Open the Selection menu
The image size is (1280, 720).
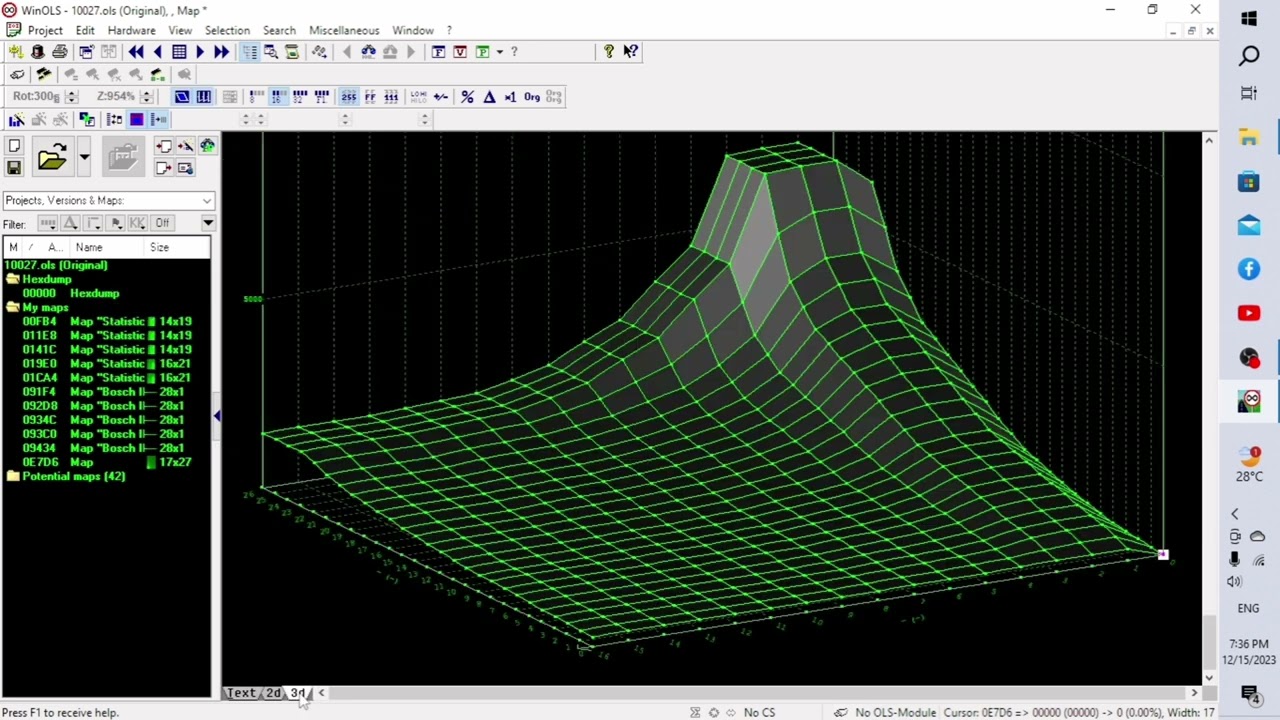point(227,30)
